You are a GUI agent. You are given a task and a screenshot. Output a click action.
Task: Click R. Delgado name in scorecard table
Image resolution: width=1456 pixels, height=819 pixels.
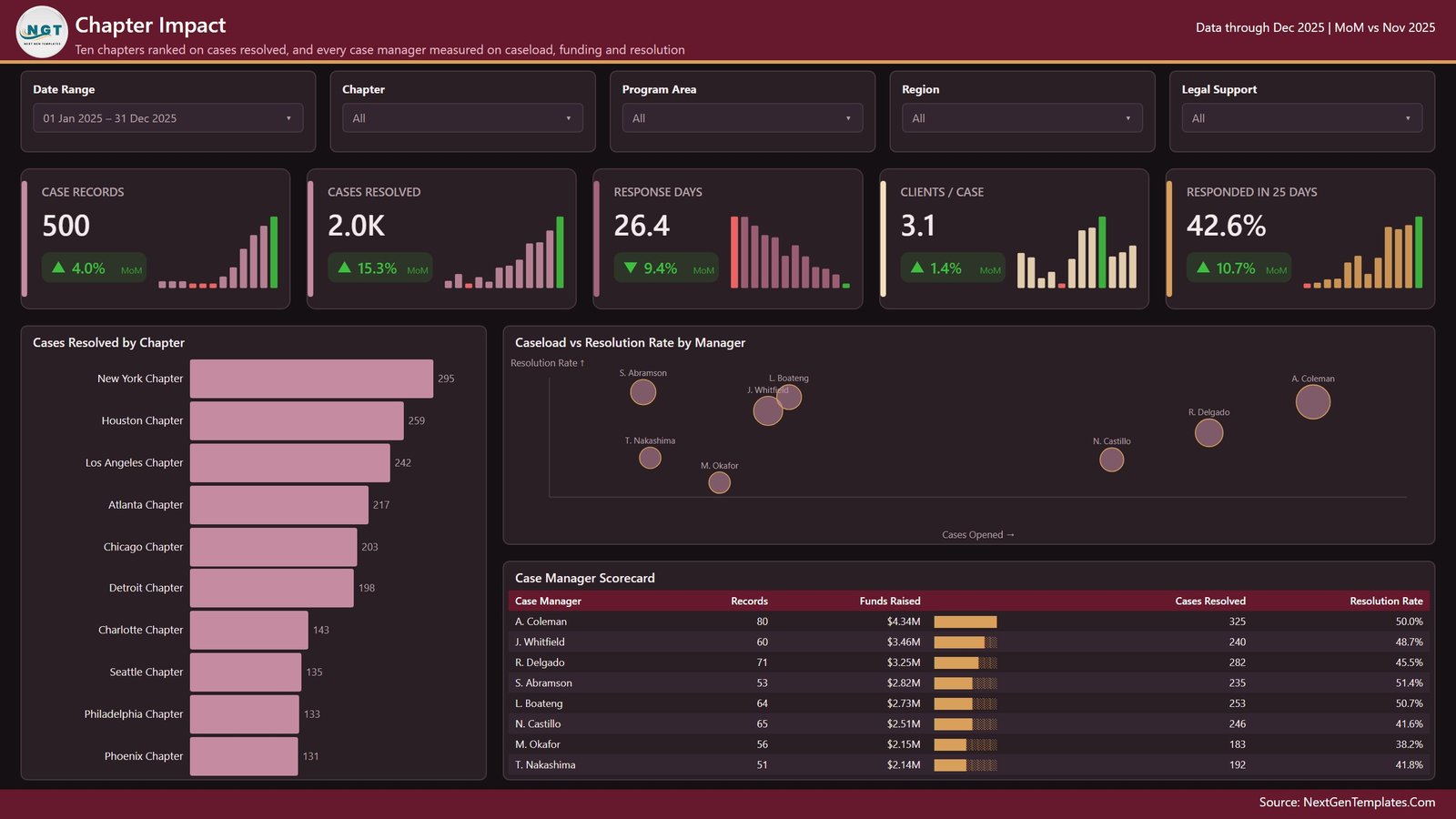[x=540, y=662]
